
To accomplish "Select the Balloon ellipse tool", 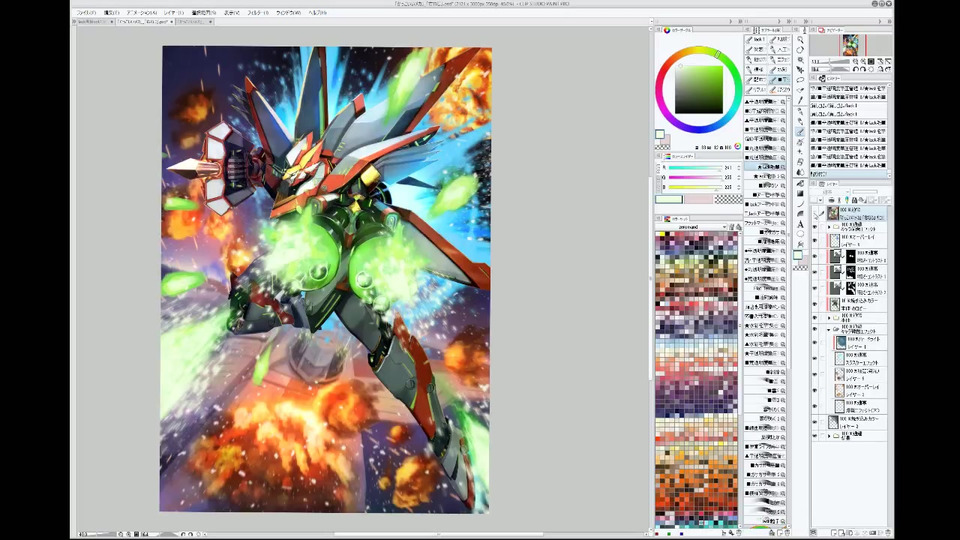I will (800, 234).
